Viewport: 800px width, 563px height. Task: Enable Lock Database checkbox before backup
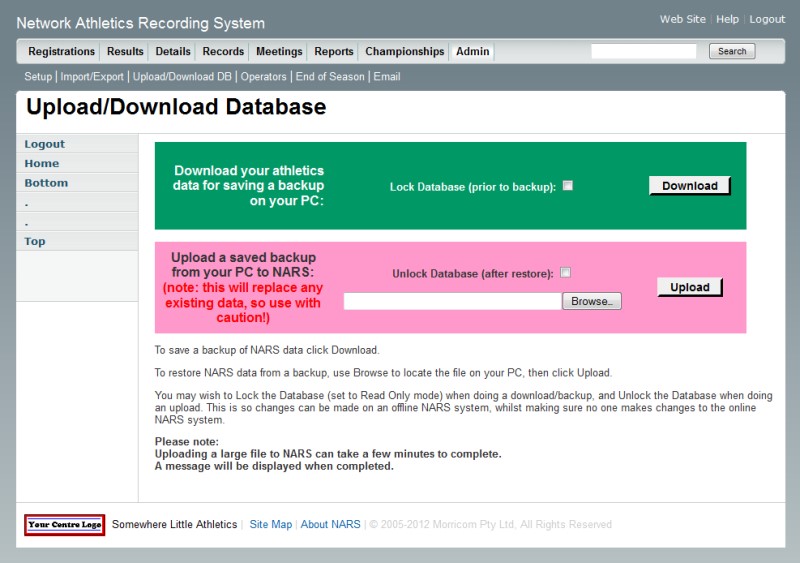click(568, 186)
